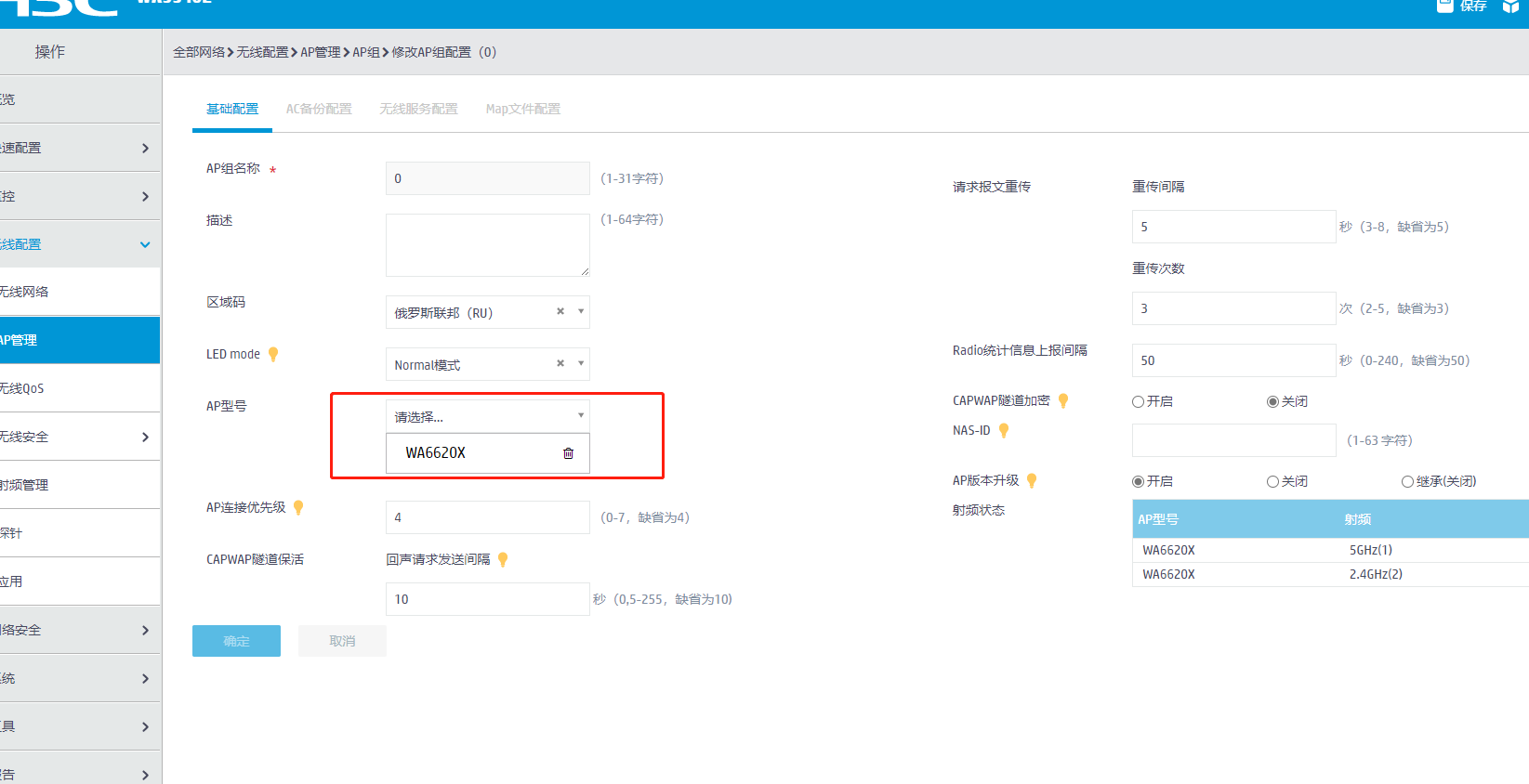1529x784 pixels.
Task: Enable CAPWAP隧道加密 with 开启 radio
Action: pos(1138,401)
